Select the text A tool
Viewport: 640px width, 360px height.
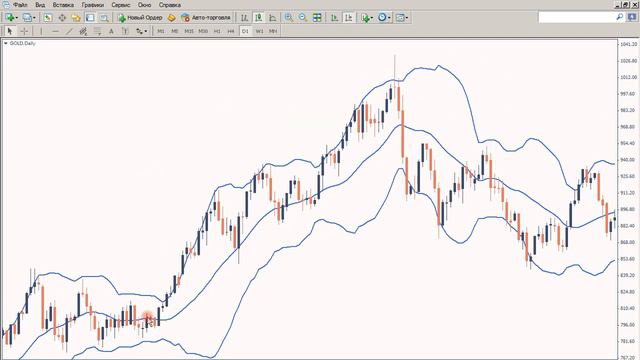[x=111, y=31]
